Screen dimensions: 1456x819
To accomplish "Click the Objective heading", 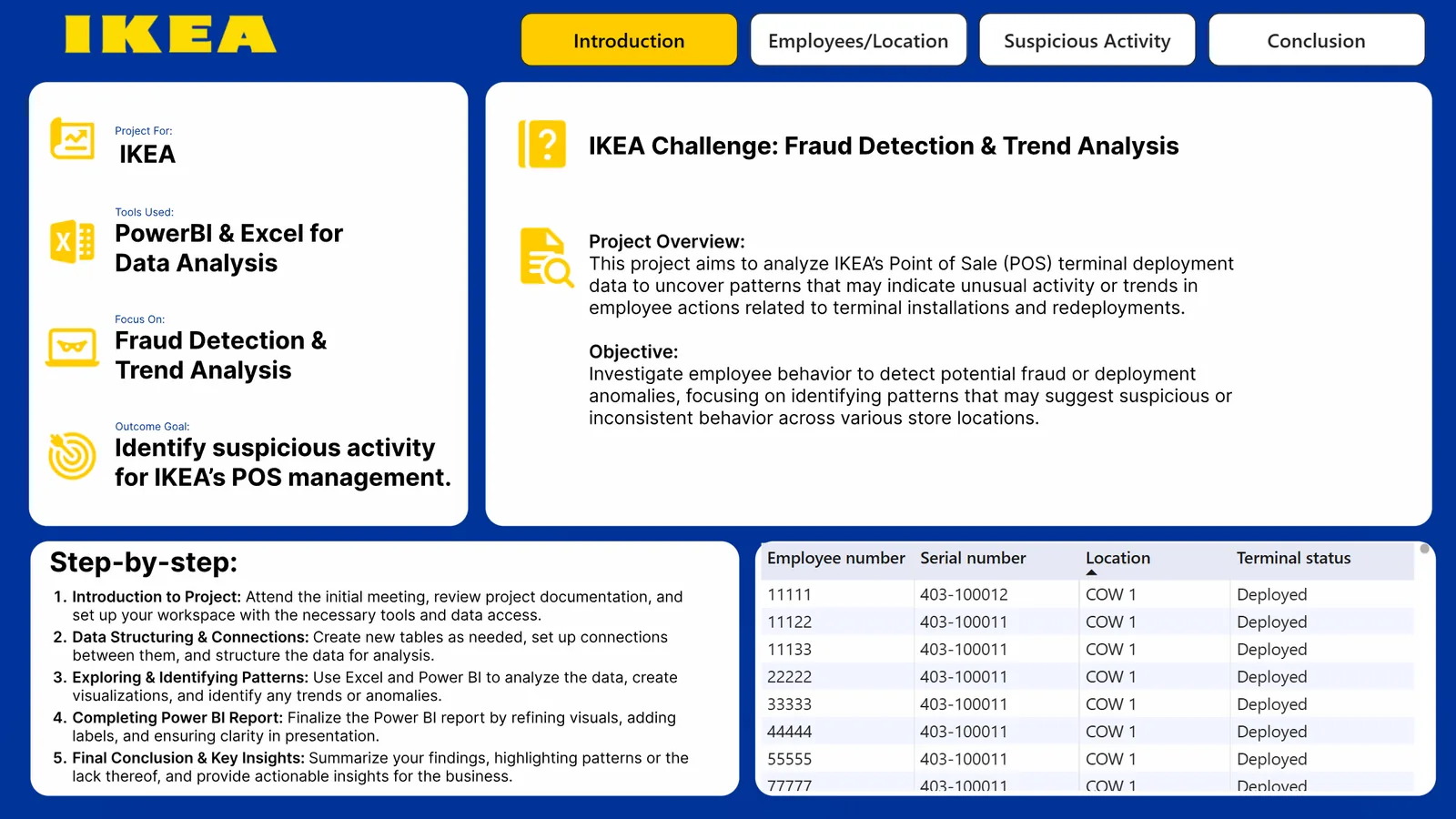I will coord(633,351).
